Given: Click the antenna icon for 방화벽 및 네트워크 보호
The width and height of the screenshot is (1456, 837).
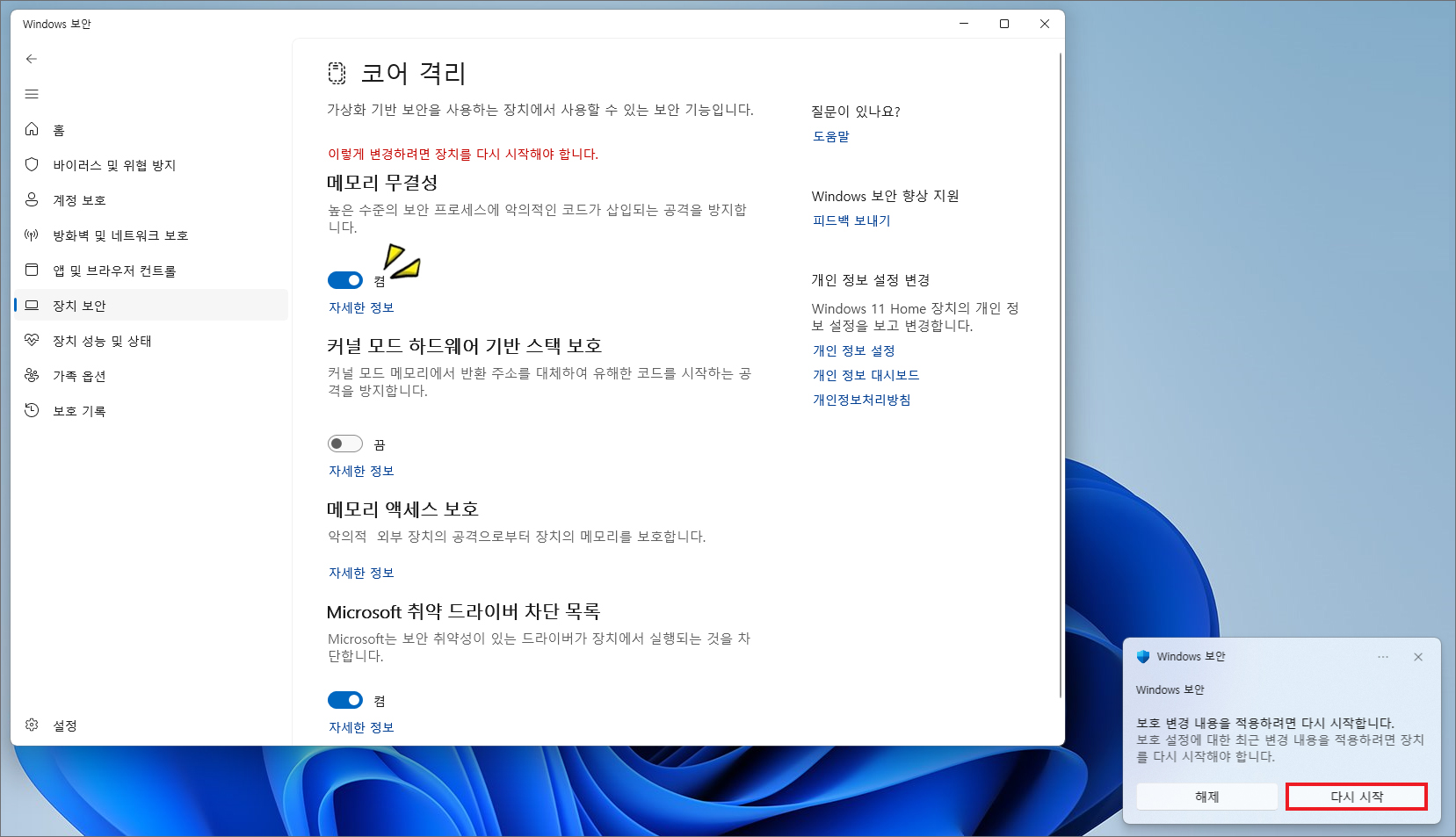Looking at the screenshot, I should [x=32, y=235].
